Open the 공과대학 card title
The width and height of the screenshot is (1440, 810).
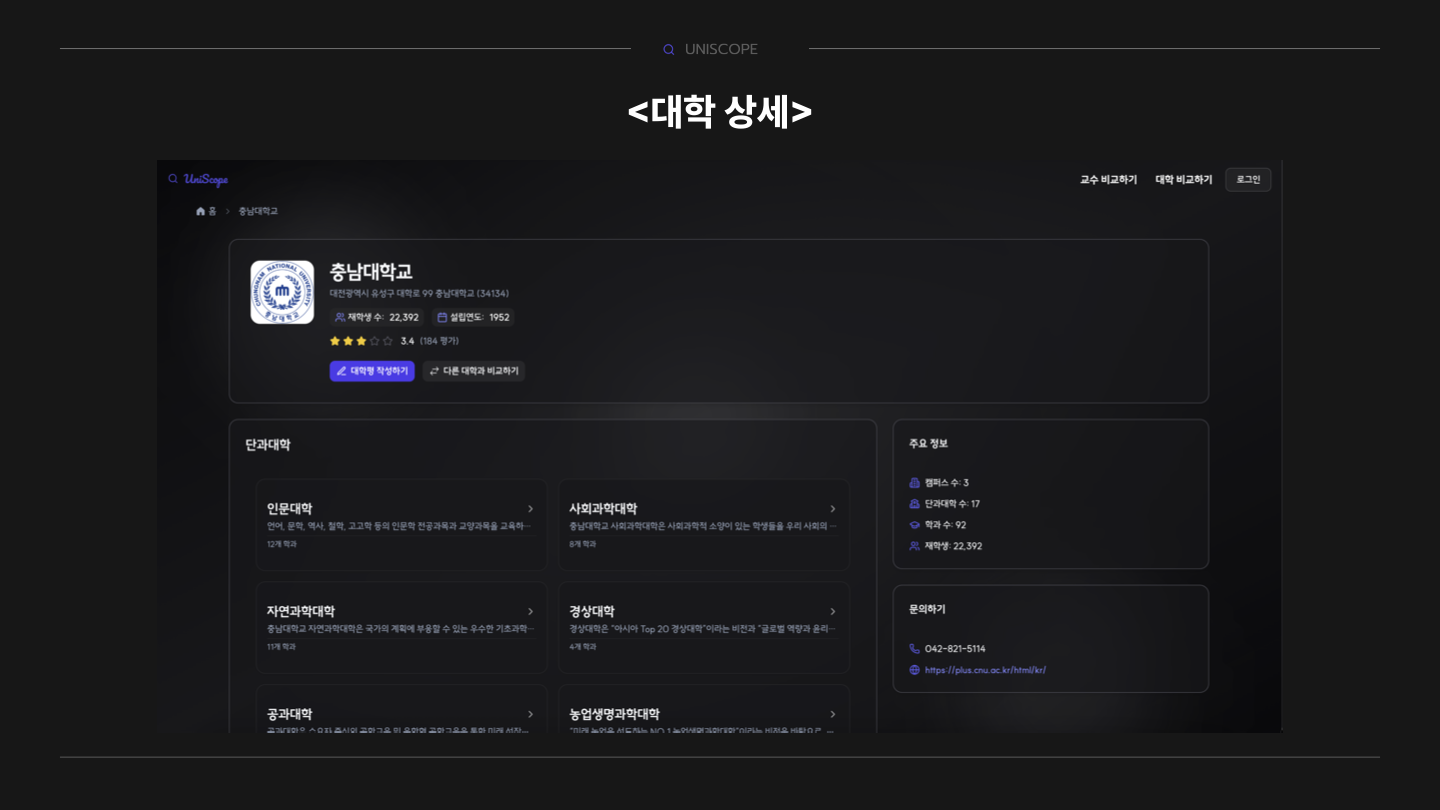(289, 715)
